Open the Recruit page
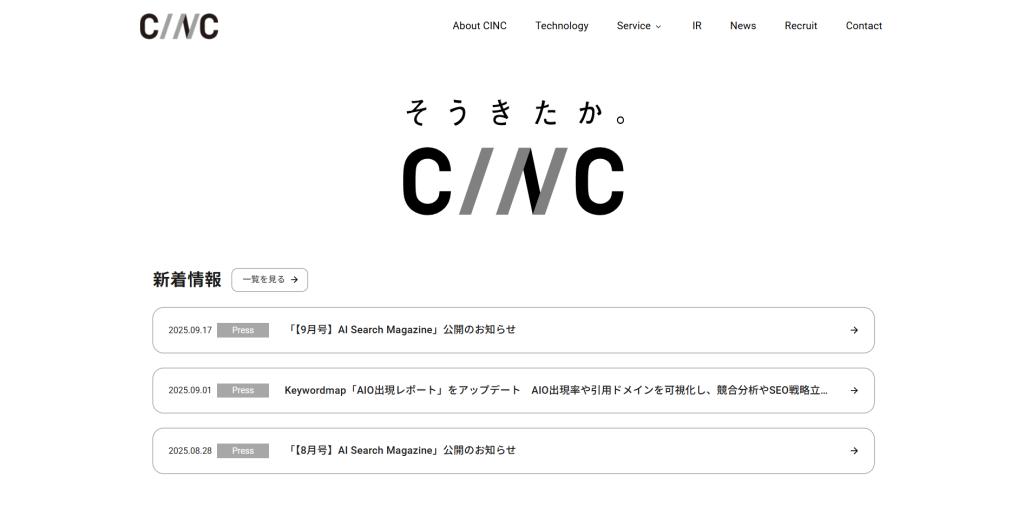Viewport: 1024px width, 509px height. (800, 26)
